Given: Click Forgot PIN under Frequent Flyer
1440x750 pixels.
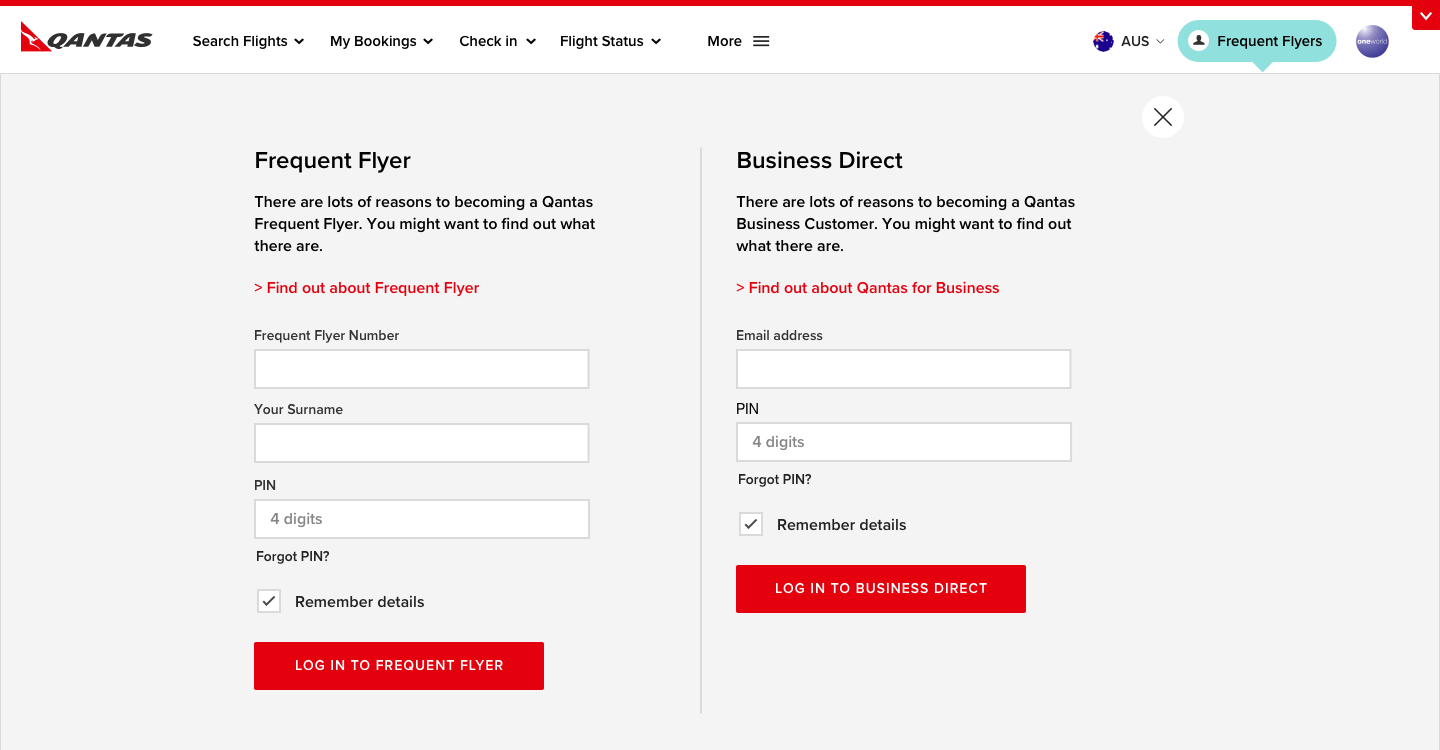Looking at the screenshot, I should point(293,556).
